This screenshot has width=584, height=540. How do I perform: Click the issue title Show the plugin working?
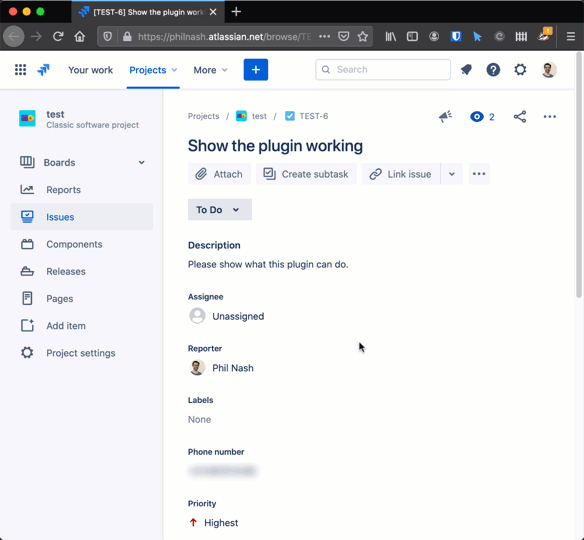pos(275,146)
